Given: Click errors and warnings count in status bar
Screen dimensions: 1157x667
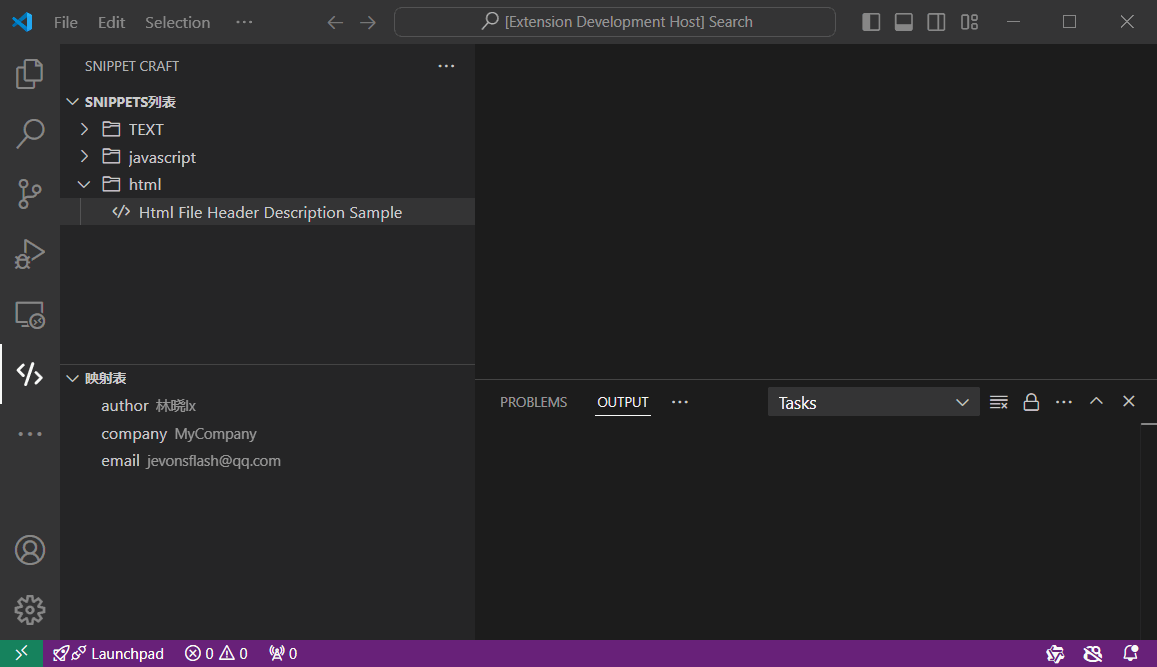Looking at the screenshot, I should (216, 654).
